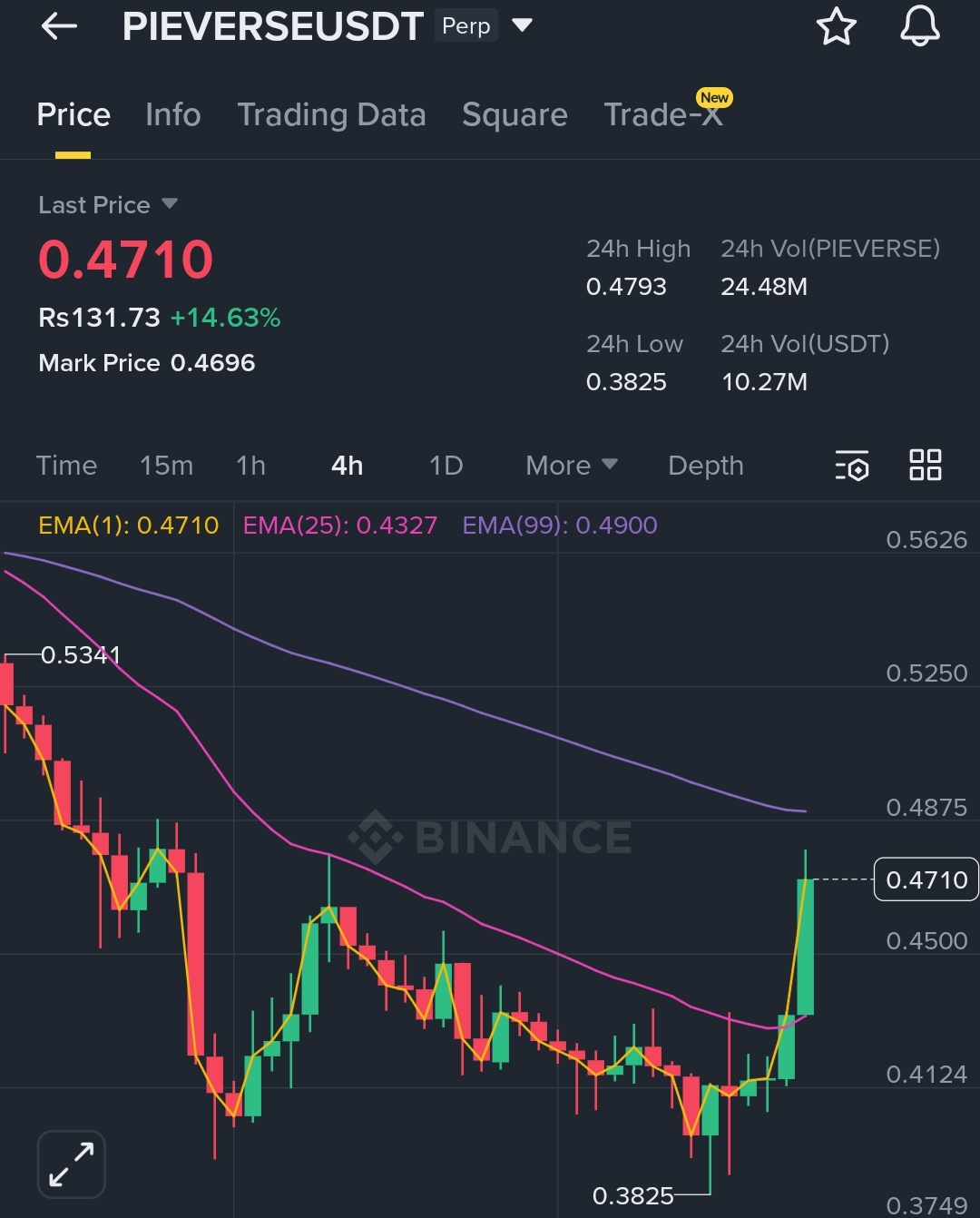The height and width of the screenshot is (1218, 980).
Task: Open chart indicator settings icon
Action: [x=852, y=466]
